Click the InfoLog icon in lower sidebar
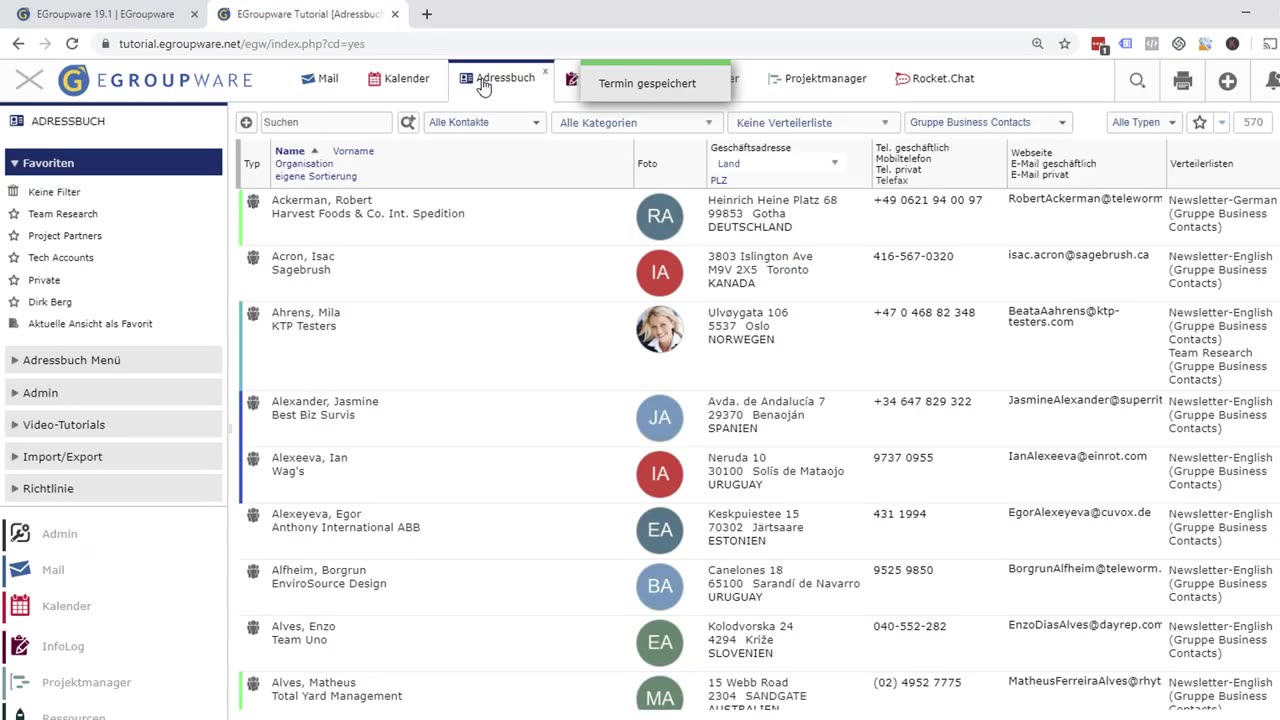Image resolution: width=1280 pixels, height=720 pixels. [19, 646]
